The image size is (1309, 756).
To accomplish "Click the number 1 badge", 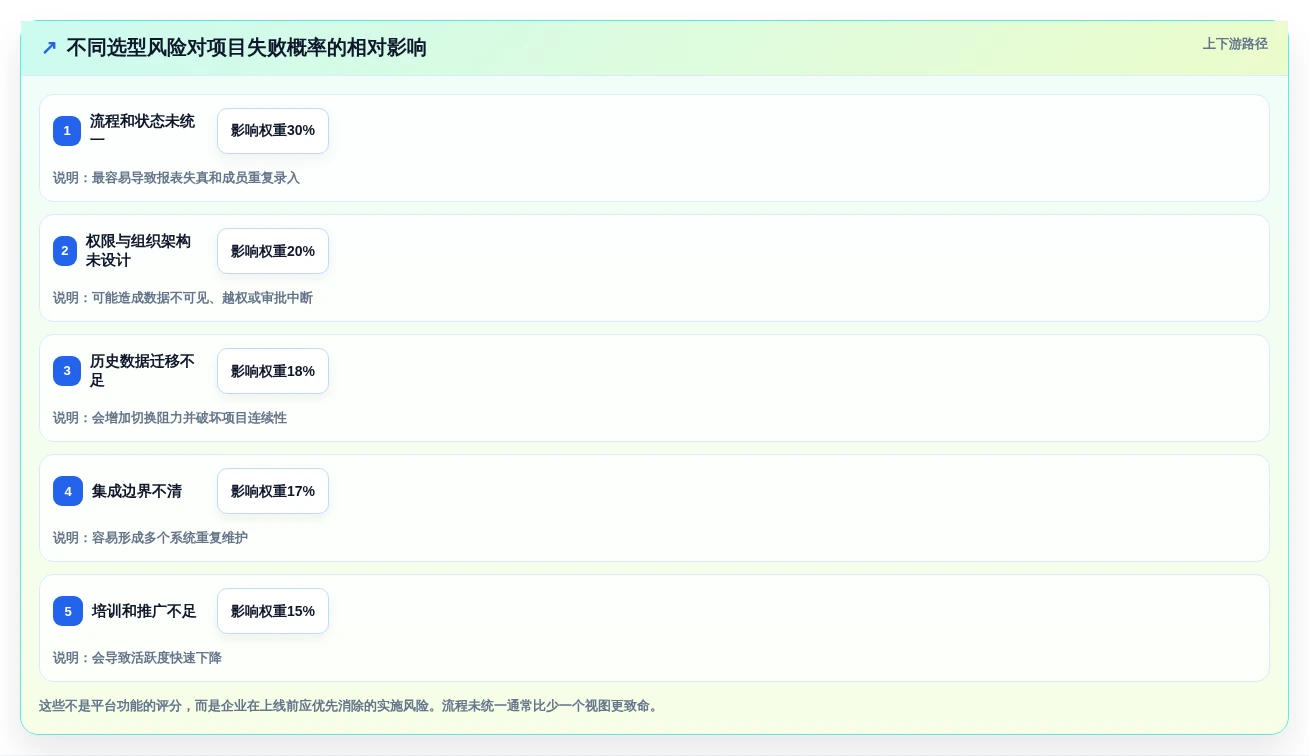I will point(67,131).
